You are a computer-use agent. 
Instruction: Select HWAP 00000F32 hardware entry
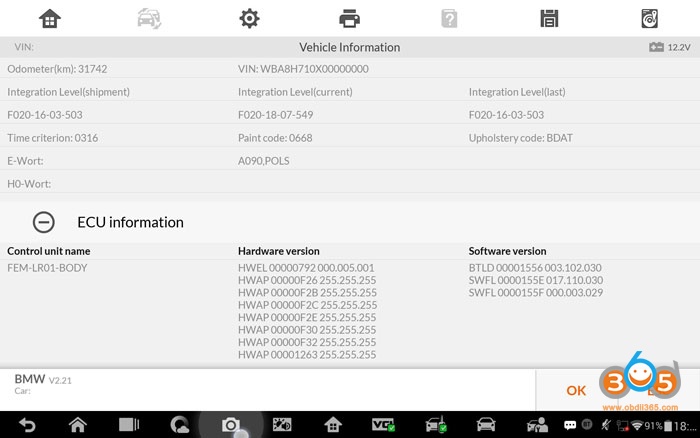(307, 342)
